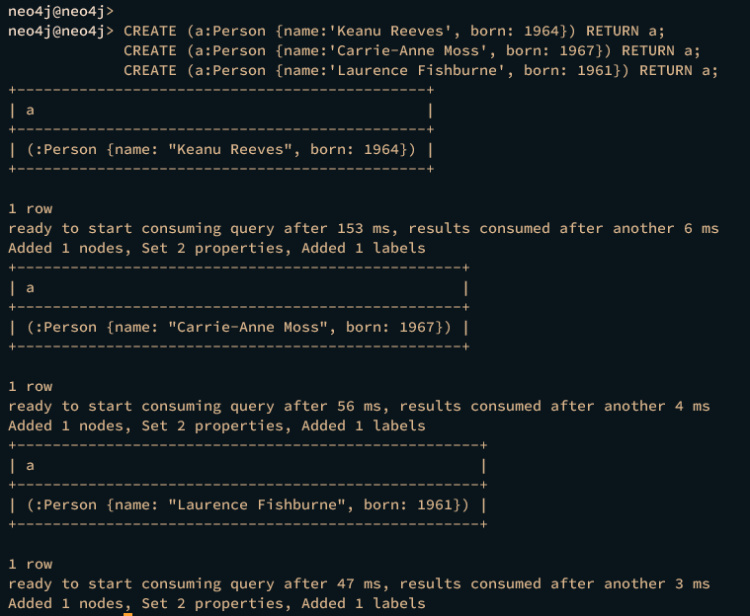
Task: Click '1 row' below the Laurence Fishburne table
Action: coord(30,564)
